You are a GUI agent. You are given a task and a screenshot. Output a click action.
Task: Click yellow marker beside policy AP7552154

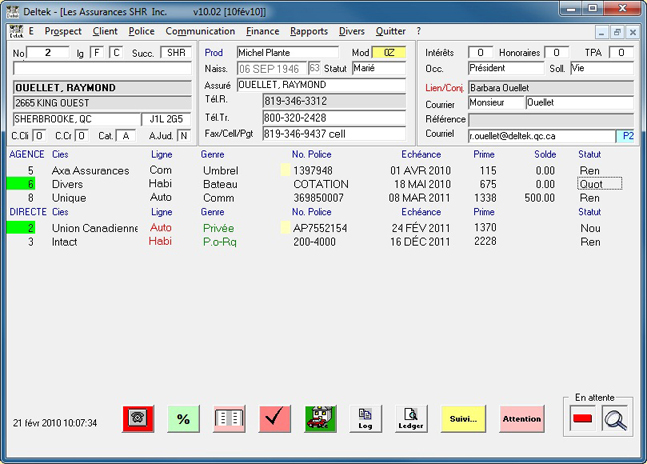[x=285, y=228]
